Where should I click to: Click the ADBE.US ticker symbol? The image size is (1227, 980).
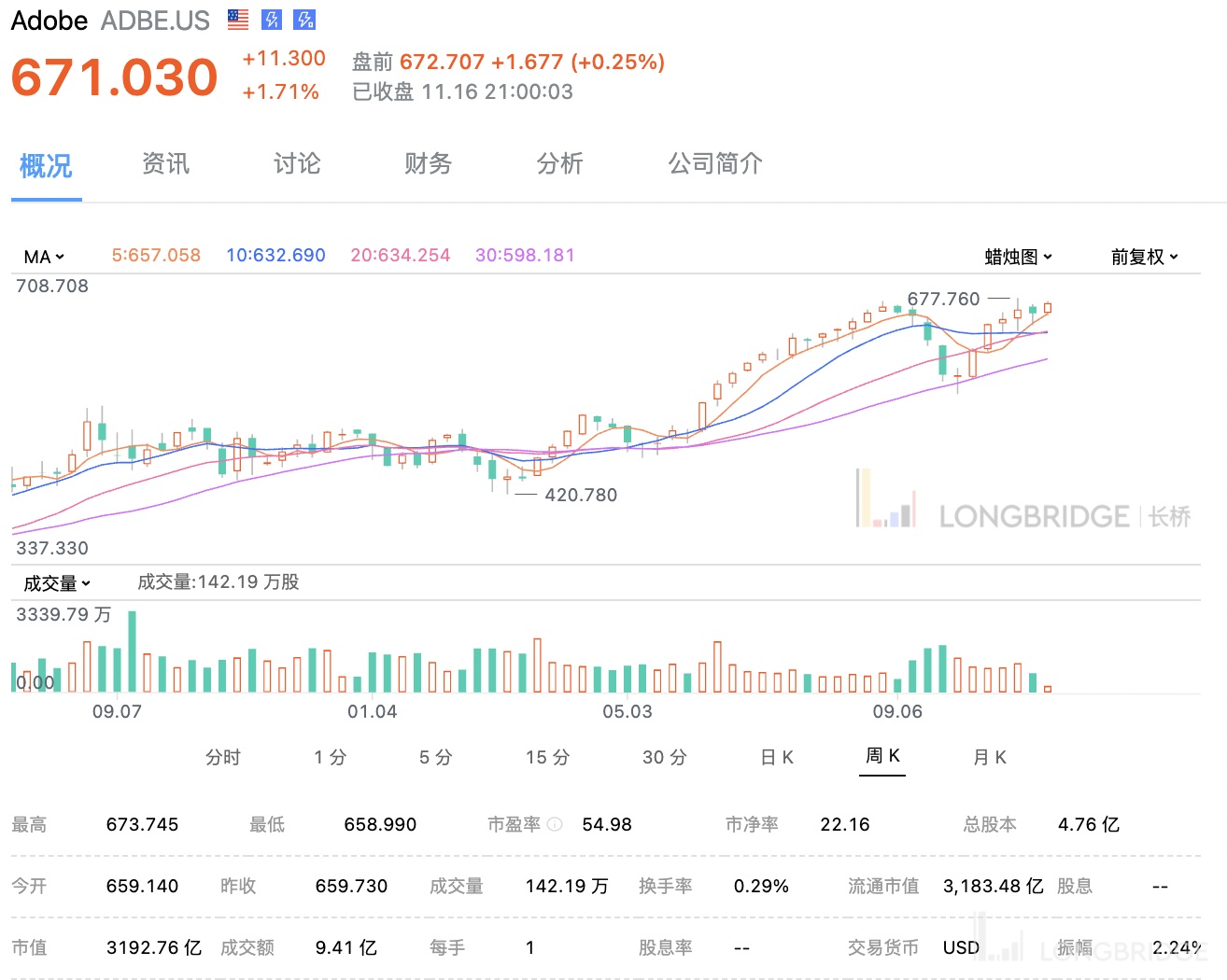pos(156,21)
